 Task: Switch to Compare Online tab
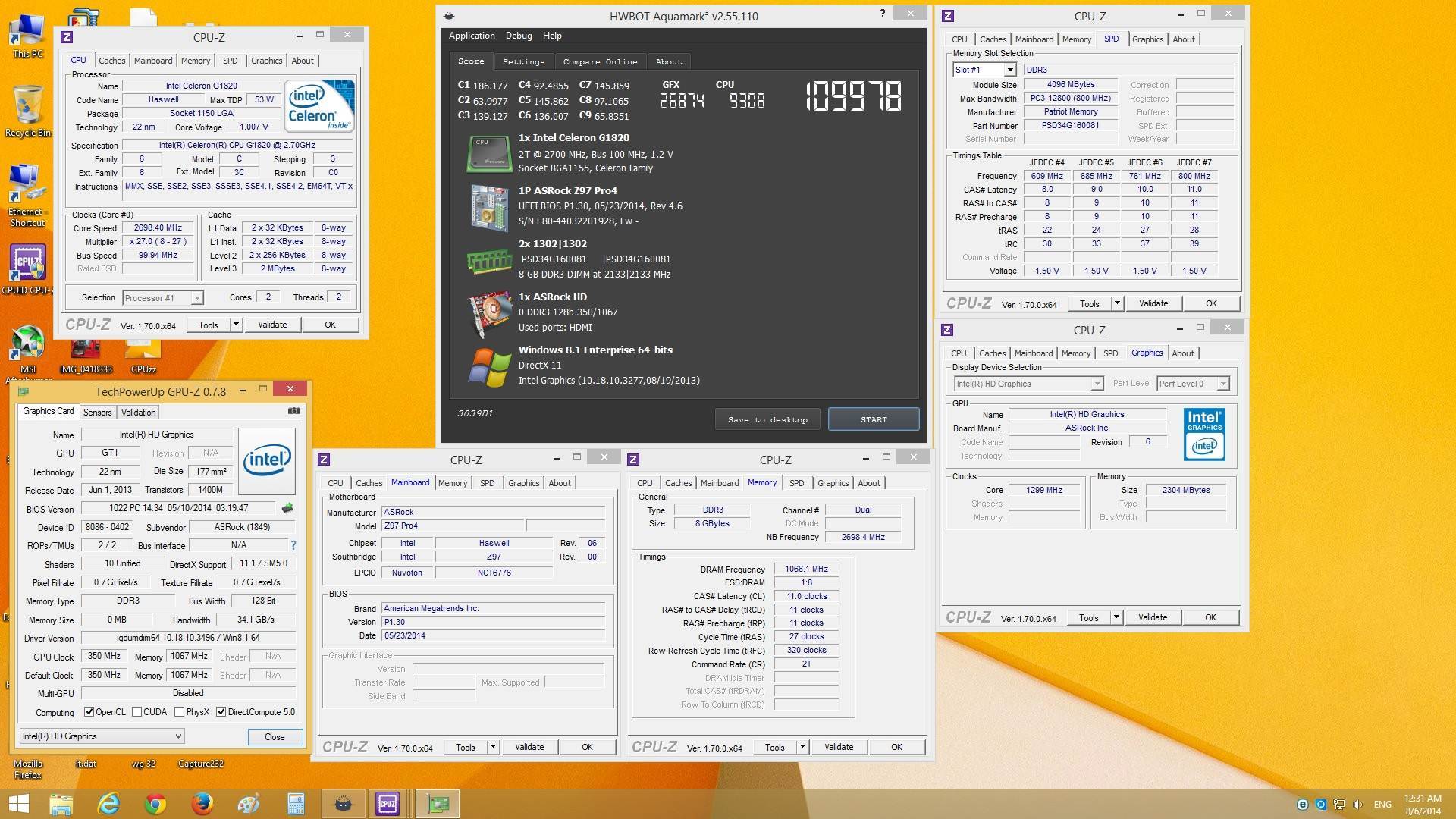click(600, 61)
